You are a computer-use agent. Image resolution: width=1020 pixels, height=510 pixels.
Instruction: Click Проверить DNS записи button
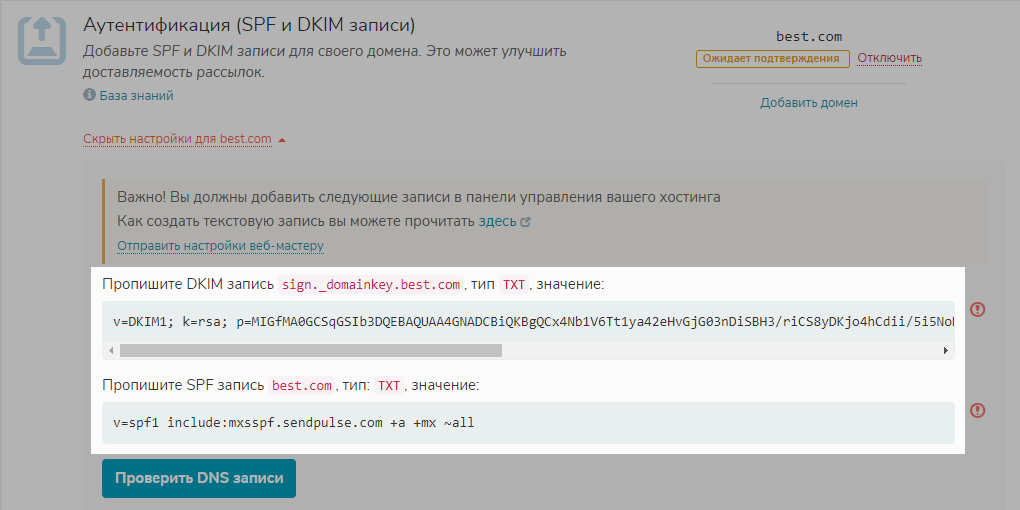(199, 478)
